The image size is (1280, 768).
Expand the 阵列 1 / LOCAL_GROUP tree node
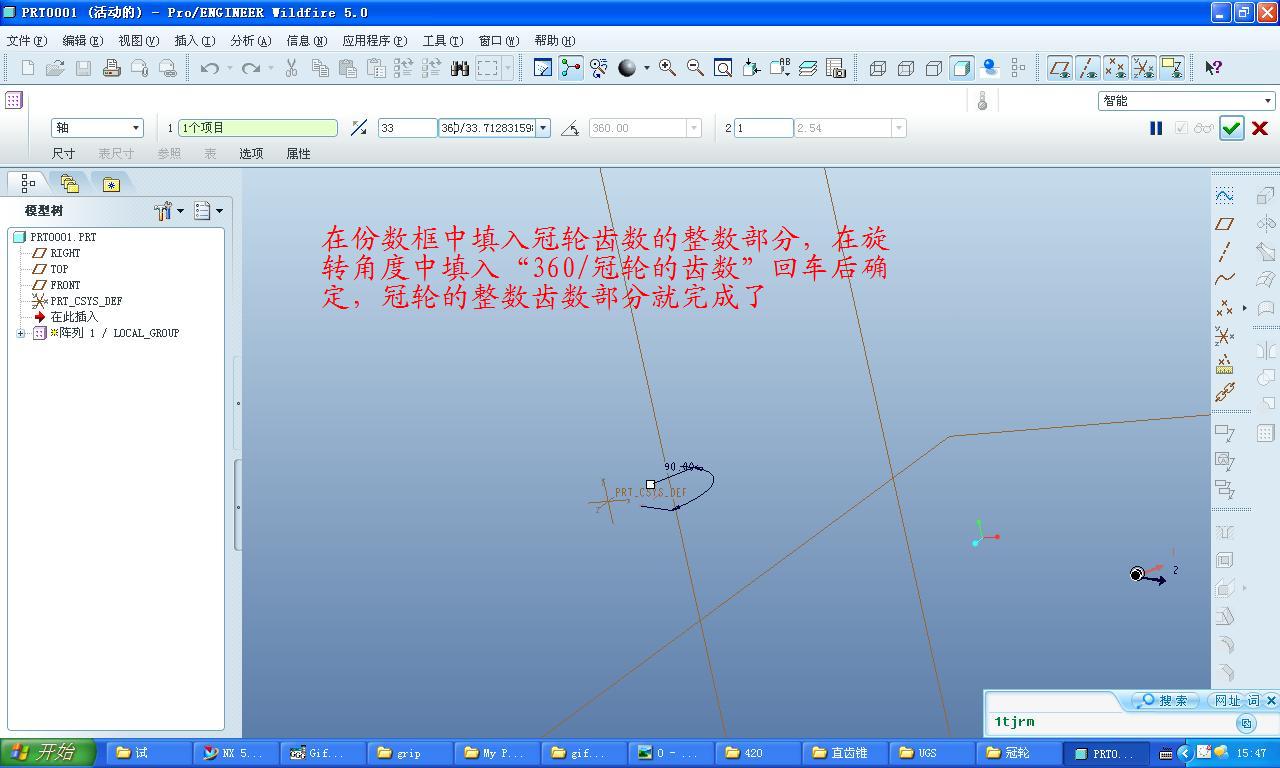click(x=21, y=333)
